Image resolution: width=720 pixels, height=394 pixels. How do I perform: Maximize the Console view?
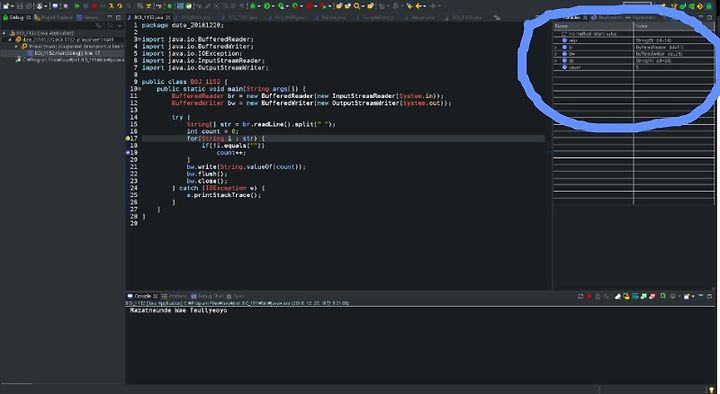[709, 296]
